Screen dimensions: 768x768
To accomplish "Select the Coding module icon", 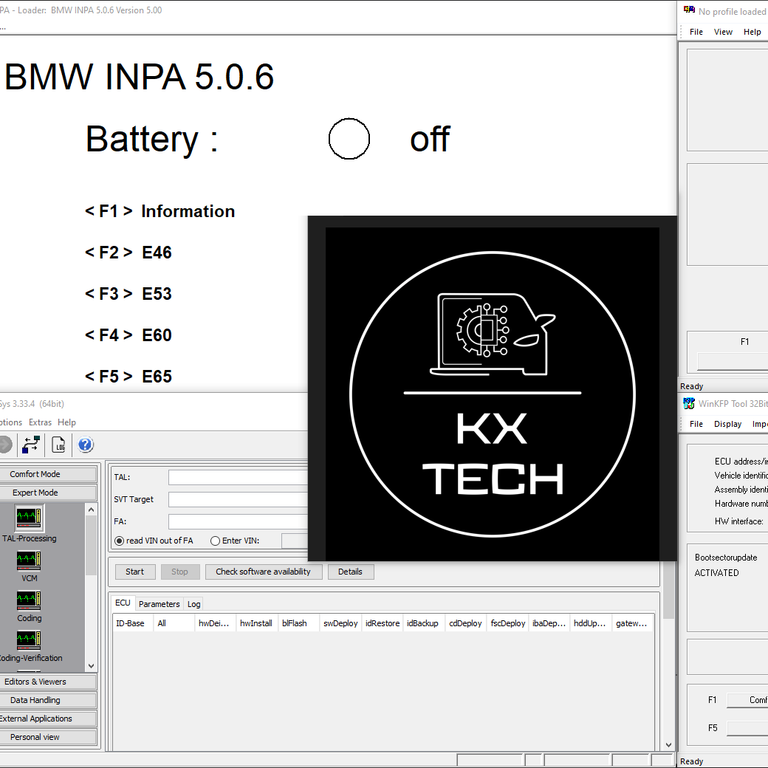I will pyautogui.click(x=29, y=600).
